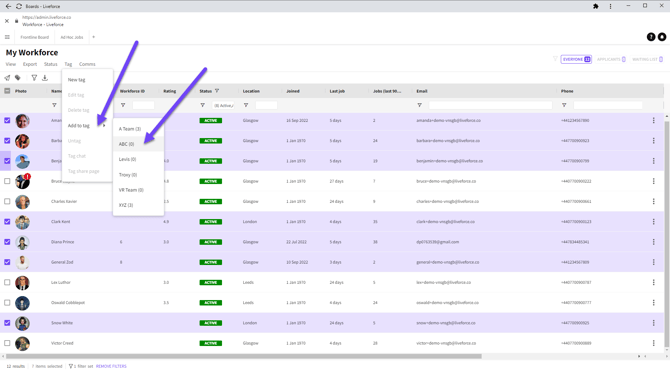Click the Phone filter input field
Screen dimensions: 670x372
click(x=608, y=105)
